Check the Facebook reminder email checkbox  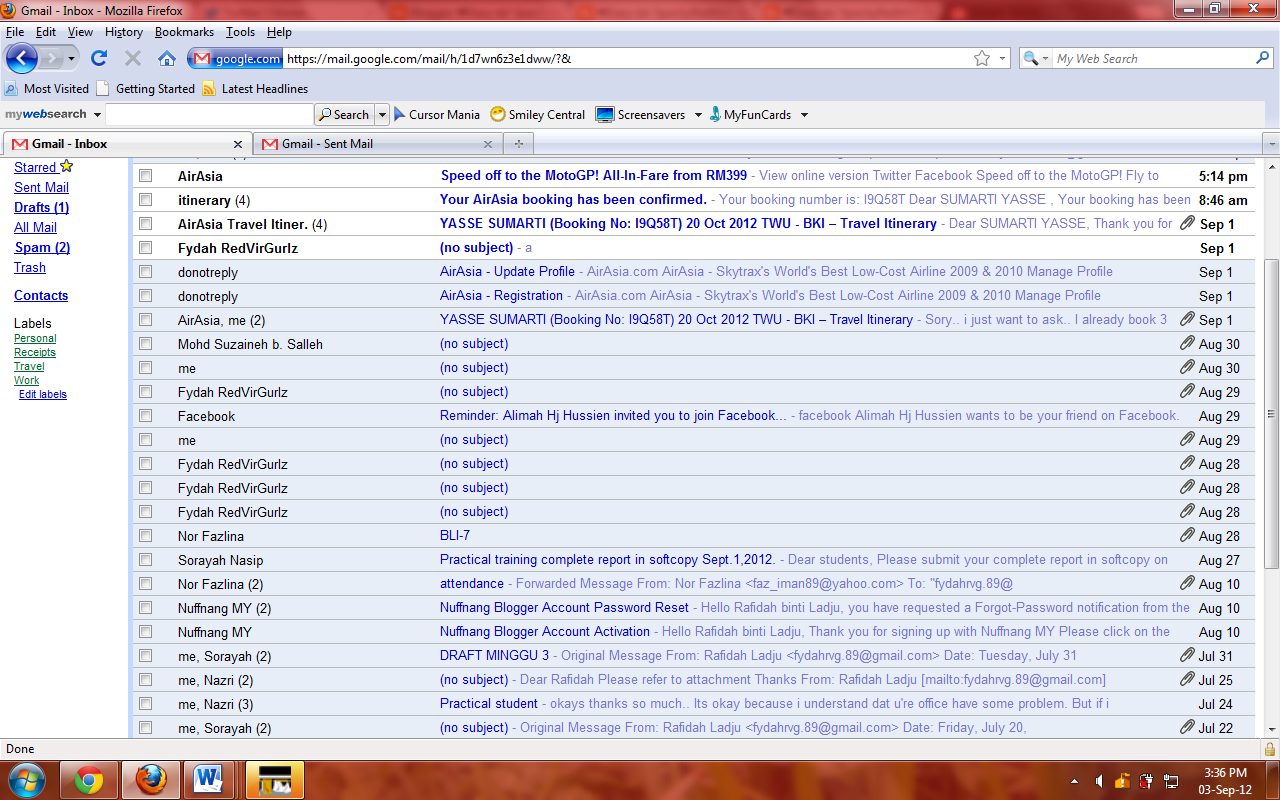click(145, 415)
